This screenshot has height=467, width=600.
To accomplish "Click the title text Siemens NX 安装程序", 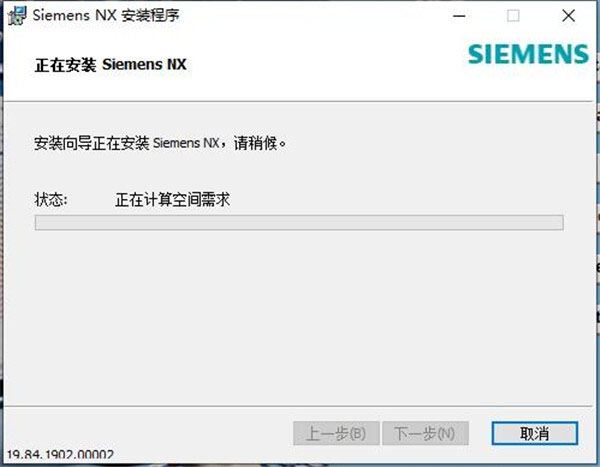I will (x=106, y=16).
